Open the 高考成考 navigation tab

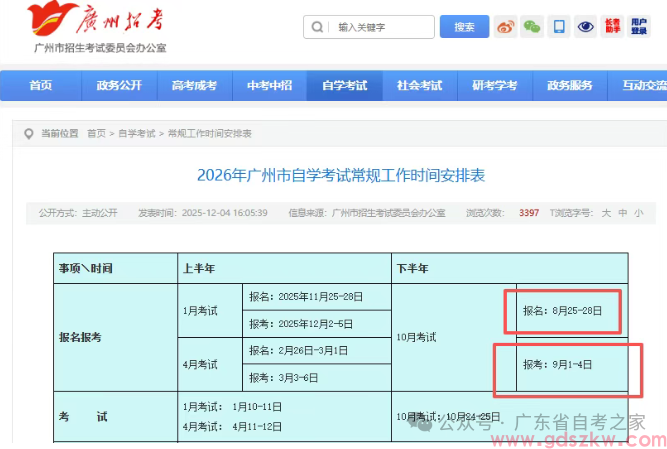tap(194, 85)
